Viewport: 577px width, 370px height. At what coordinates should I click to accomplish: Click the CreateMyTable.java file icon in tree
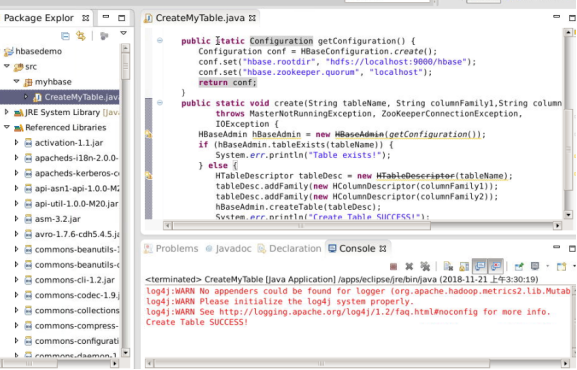(x=38, y=98)
